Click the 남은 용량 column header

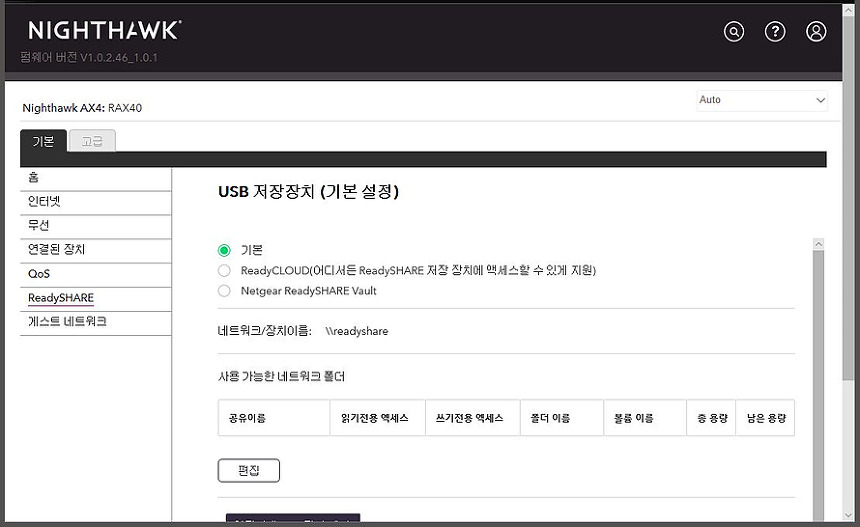pyautogui.click(x=765, y=418)
